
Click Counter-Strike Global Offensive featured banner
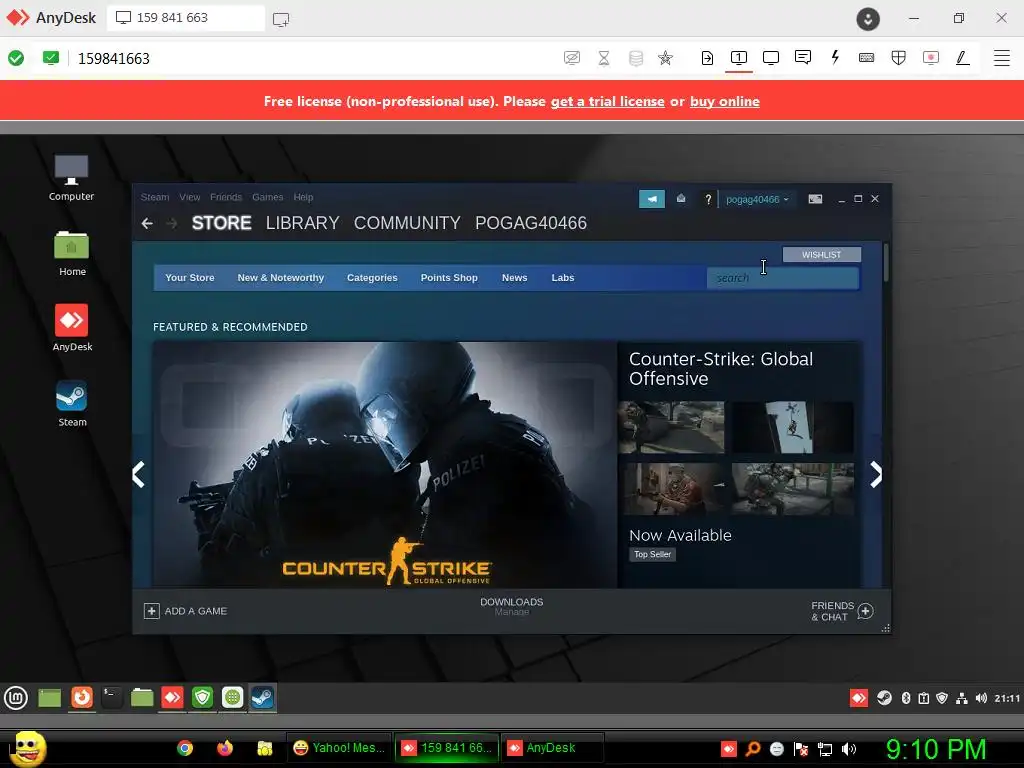(385, 464)
